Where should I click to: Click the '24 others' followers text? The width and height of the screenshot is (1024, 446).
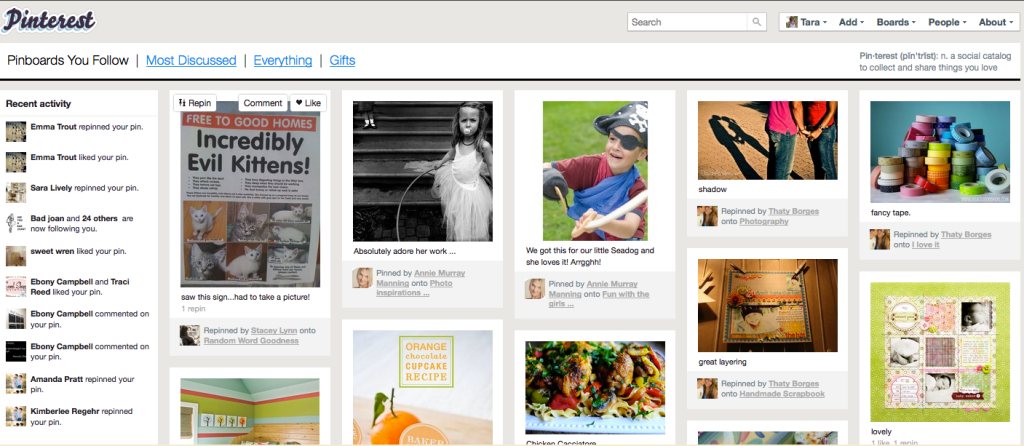pos(101,219)
